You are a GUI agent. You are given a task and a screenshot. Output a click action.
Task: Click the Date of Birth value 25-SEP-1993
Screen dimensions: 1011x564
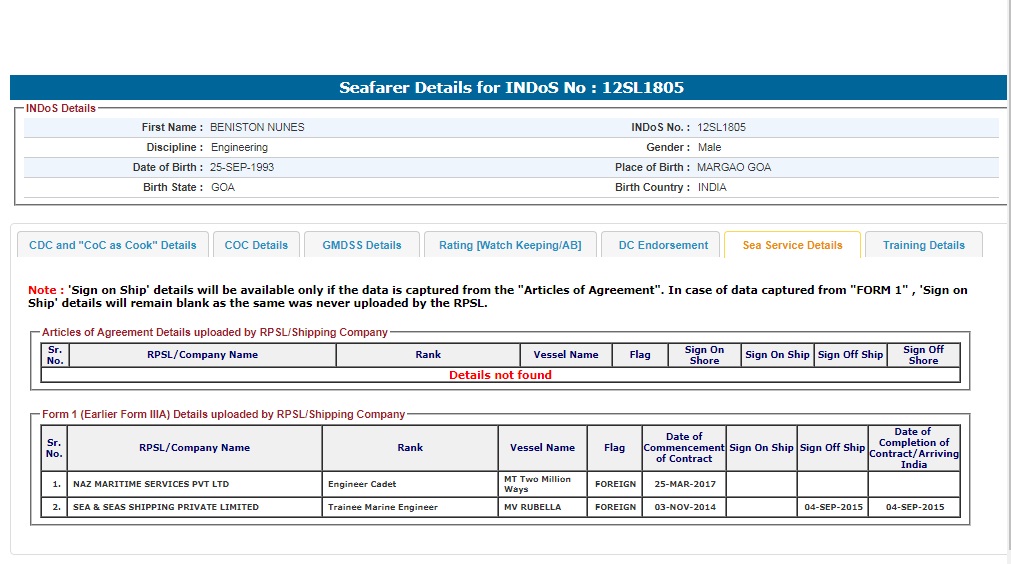pos(242,167)
